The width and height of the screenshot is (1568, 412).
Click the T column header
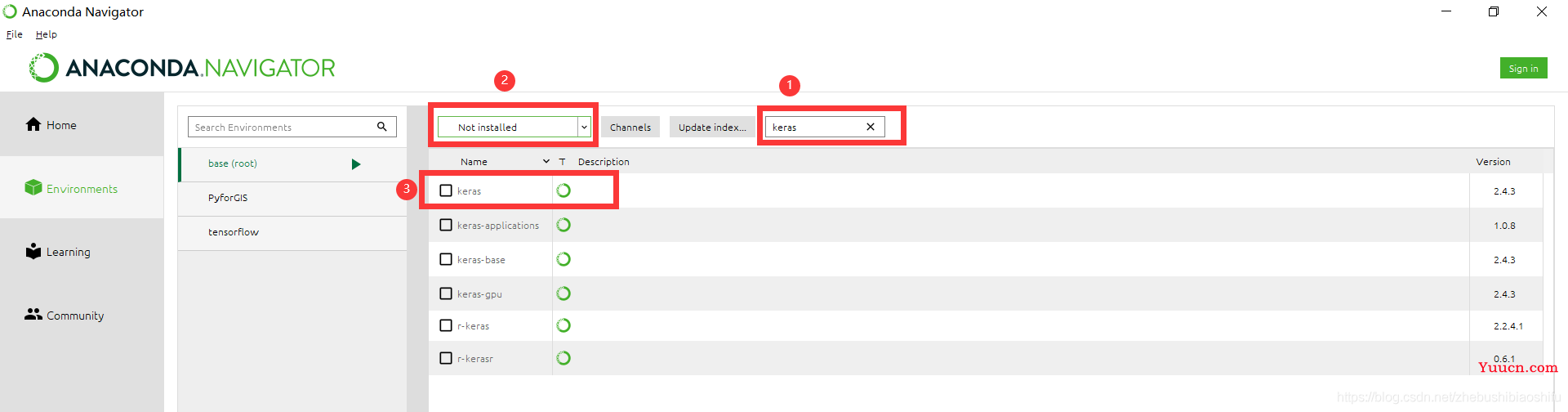click(x=562, y=162)
